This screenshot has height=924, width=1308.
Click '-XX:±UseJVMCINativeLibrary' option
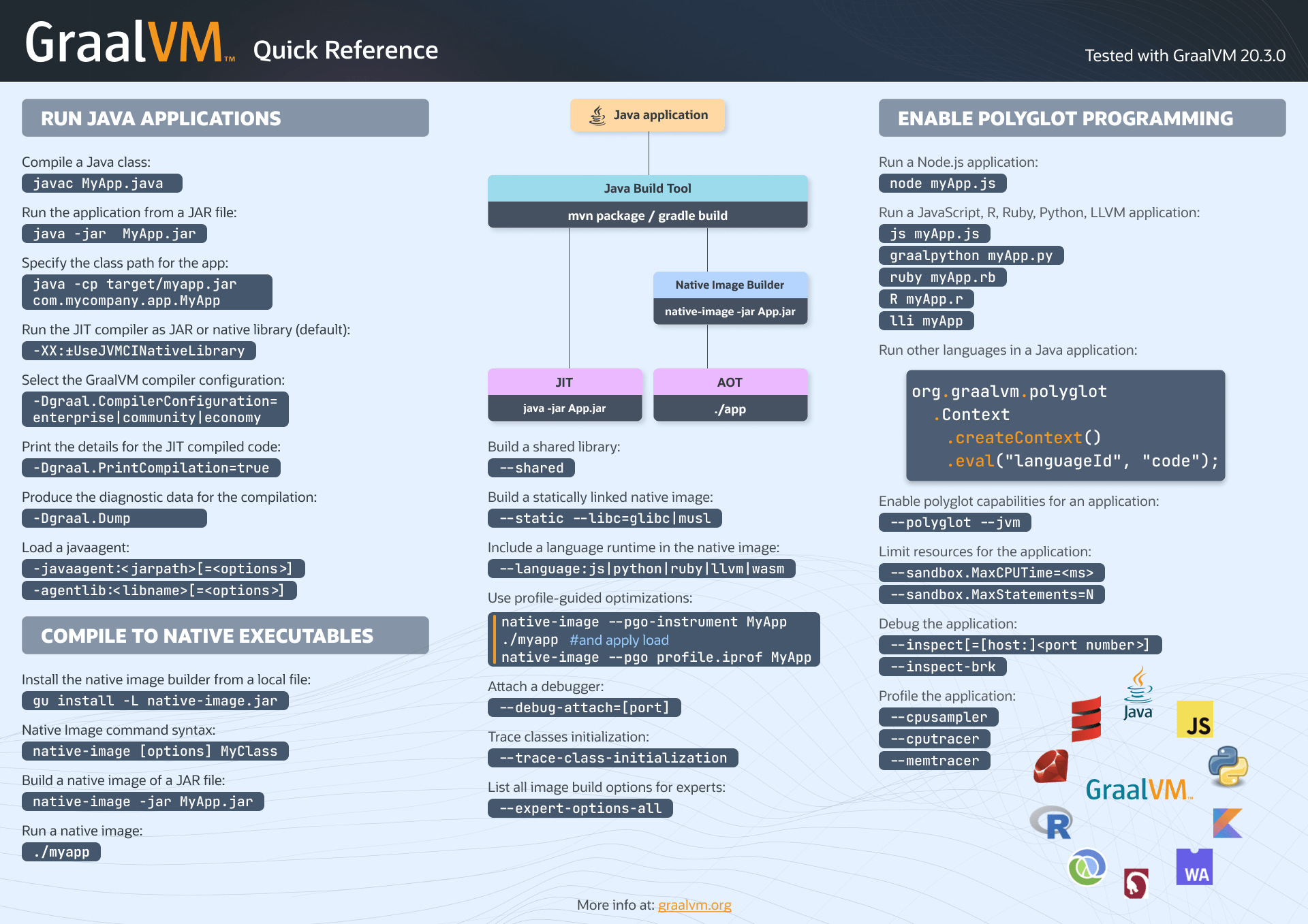[138, 351]
